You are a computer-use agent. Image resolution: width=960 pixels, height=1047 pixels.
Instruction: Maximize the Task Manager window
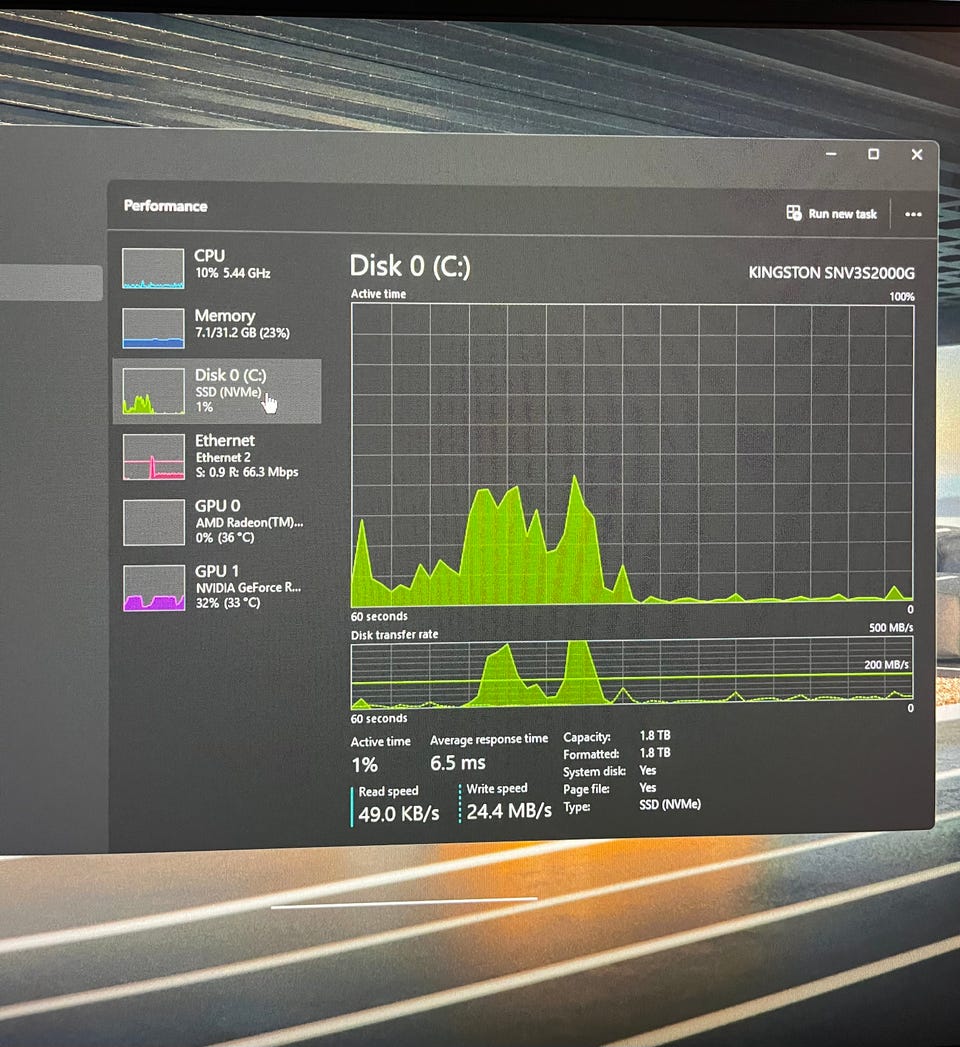point(873,154)
